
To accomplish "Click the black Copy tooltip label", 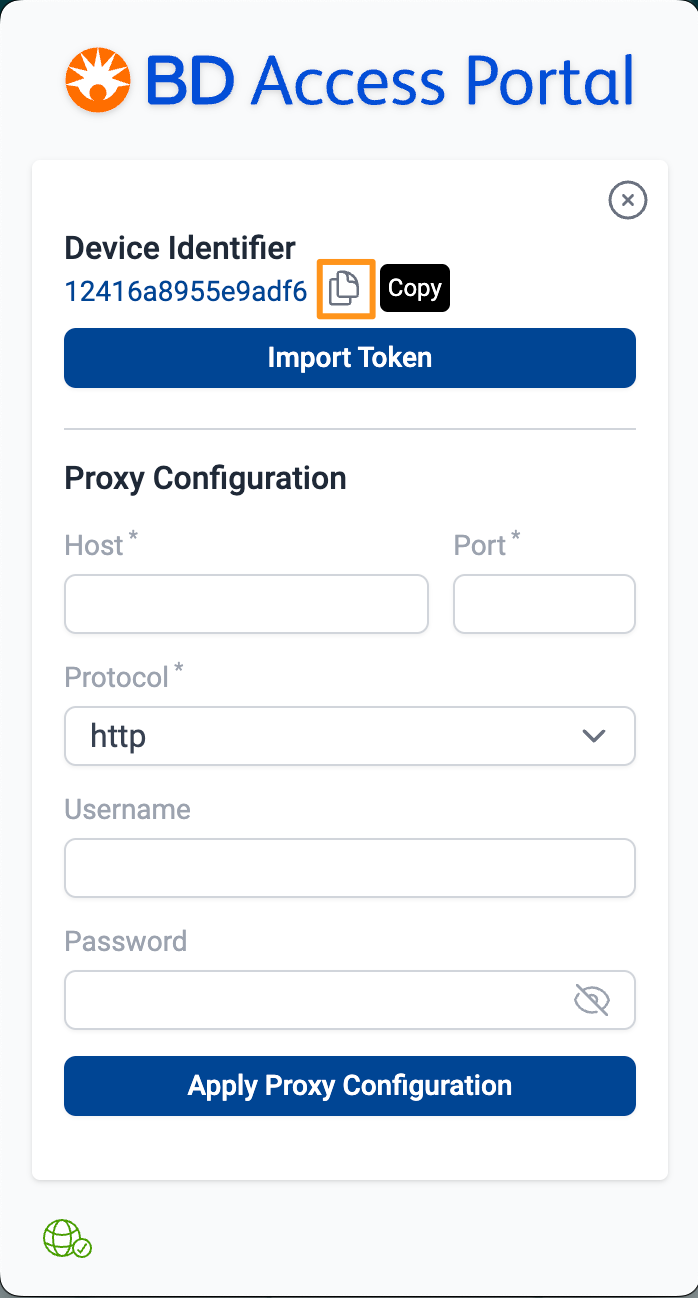I will click(415, 288).
